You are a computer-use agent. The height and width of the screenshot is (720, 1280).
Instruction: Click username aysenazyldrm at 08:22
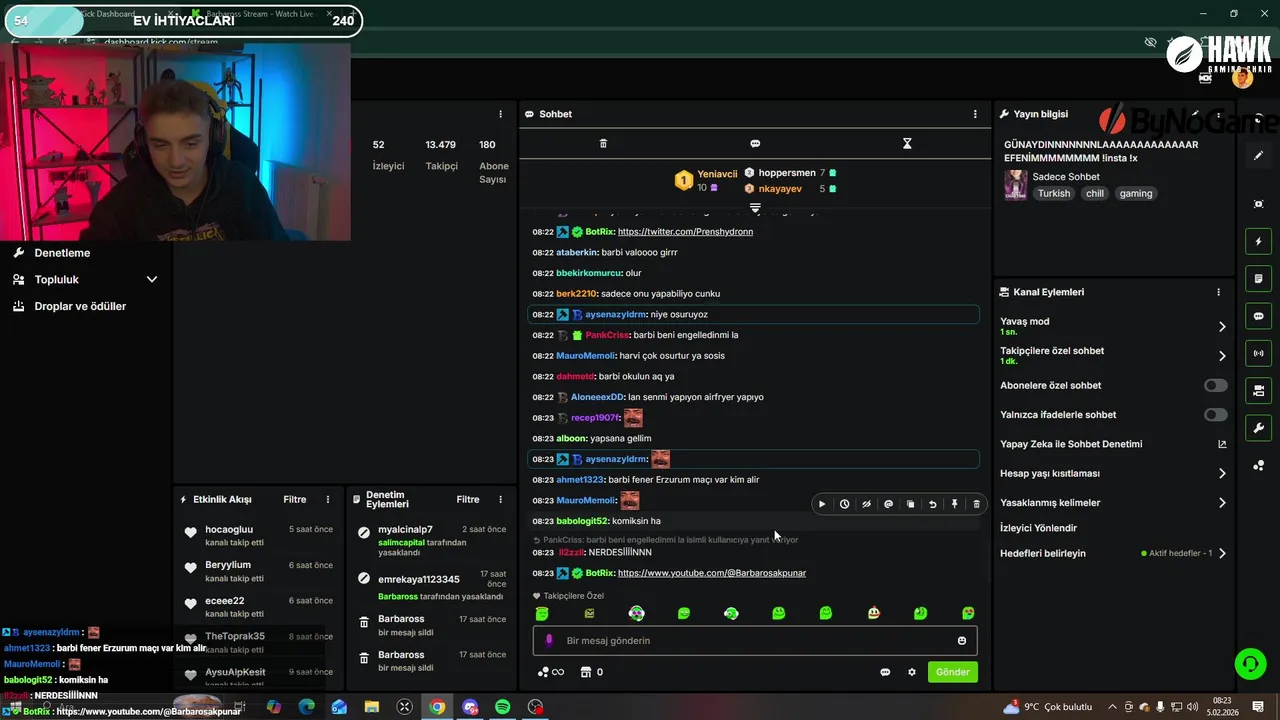point(615,315)
